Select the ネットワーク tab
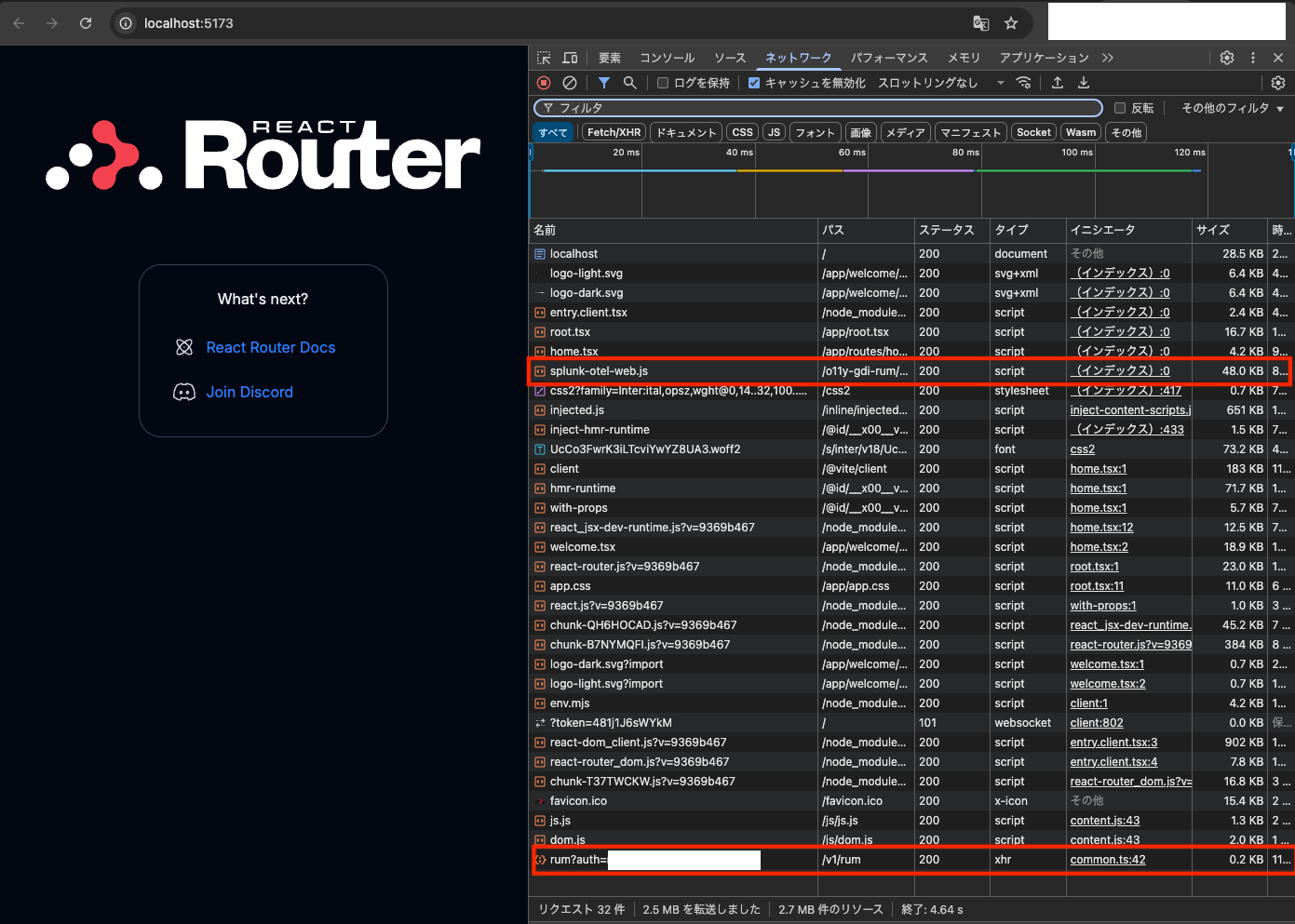The width and height of the screenshot is (1295, 924). click(799, 58)
